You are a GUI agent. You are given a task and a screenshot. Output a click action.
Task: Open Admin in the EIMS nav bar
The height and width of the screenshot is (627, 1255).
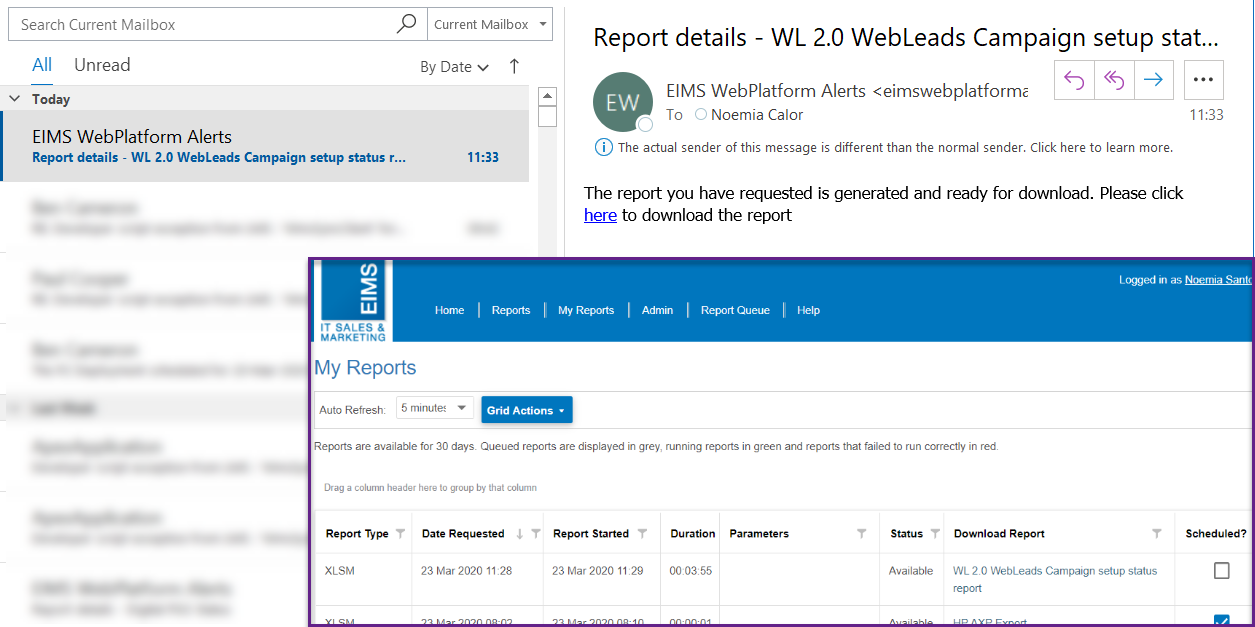657,310
